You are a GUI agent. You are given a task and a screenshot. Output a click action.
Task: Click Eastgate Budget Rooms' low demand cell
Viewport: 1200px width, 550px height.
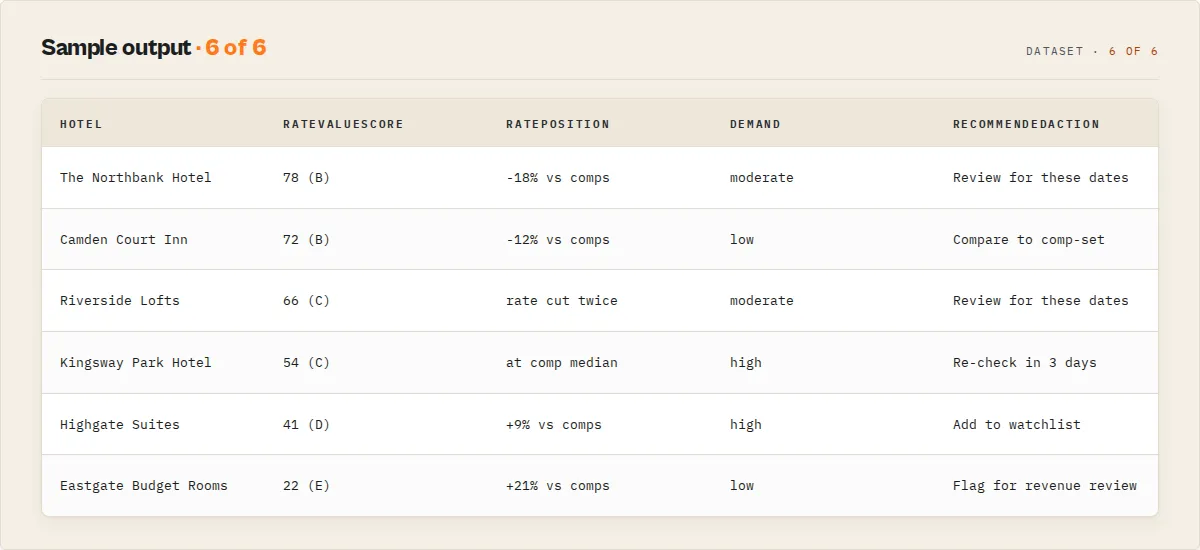pyautogui.click(x=742, y=486)
